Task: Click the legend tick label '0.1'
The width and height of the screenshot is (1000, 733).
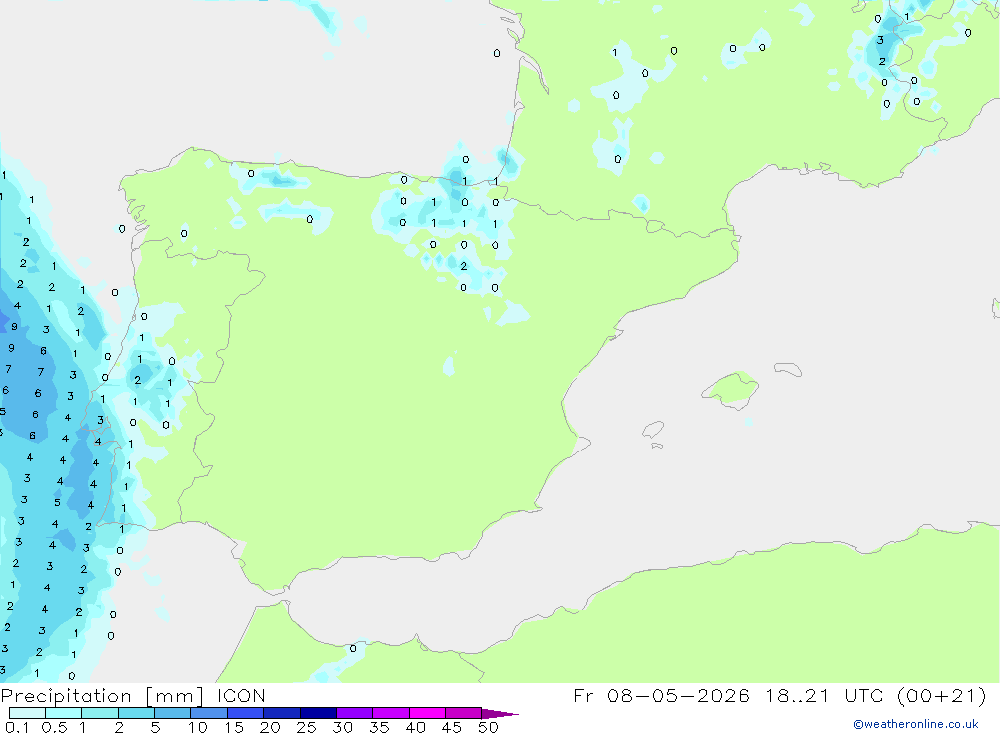Action: 17,727
